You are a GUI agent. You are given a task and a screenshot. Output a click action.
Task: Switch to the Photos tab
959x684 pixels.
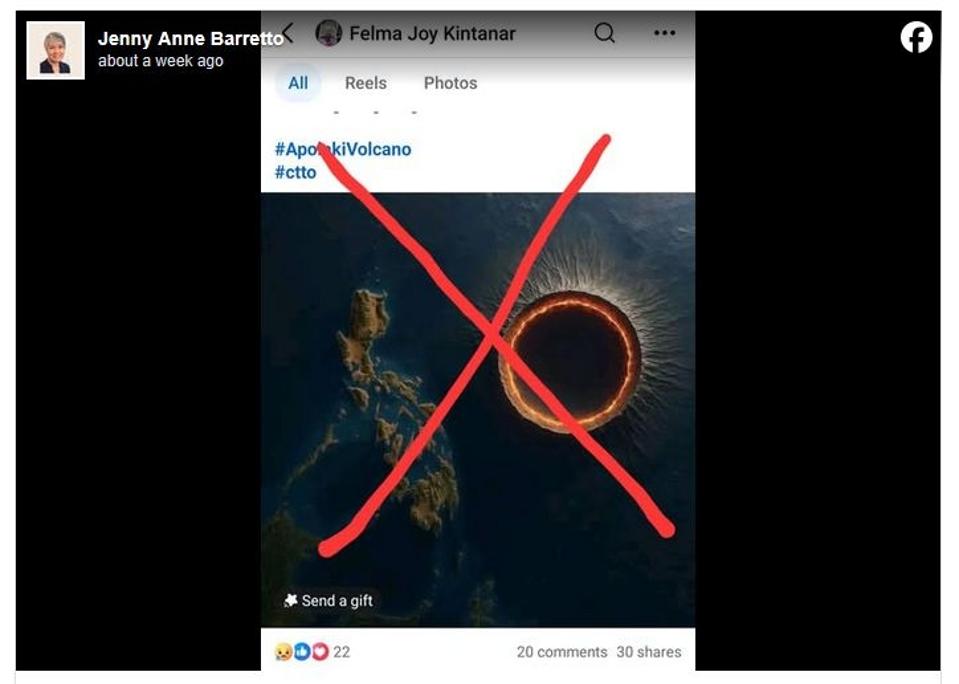pyautogui.click(x=450, y=84)
